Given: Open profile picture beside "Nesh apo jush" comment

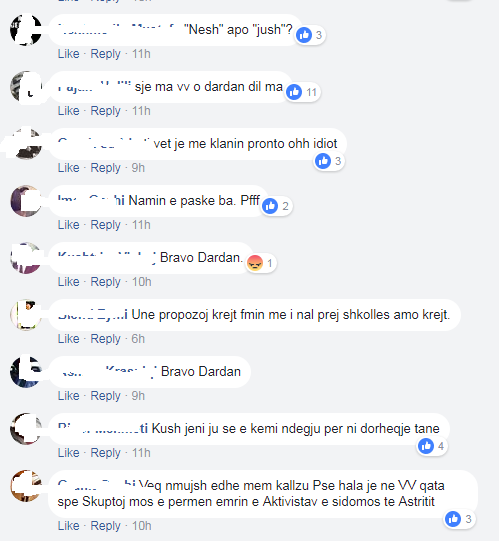Looking at the screenshot, I should click(26, 30).
